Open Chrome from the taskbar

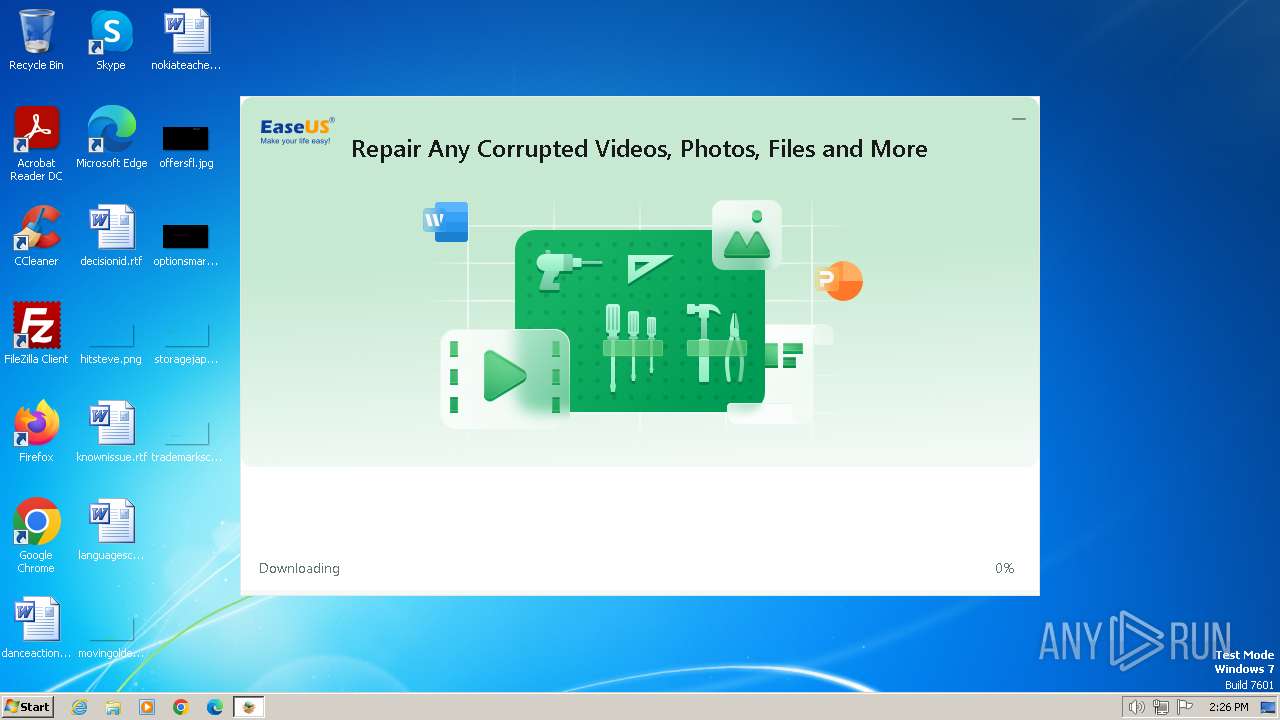(x=181, y=707)
